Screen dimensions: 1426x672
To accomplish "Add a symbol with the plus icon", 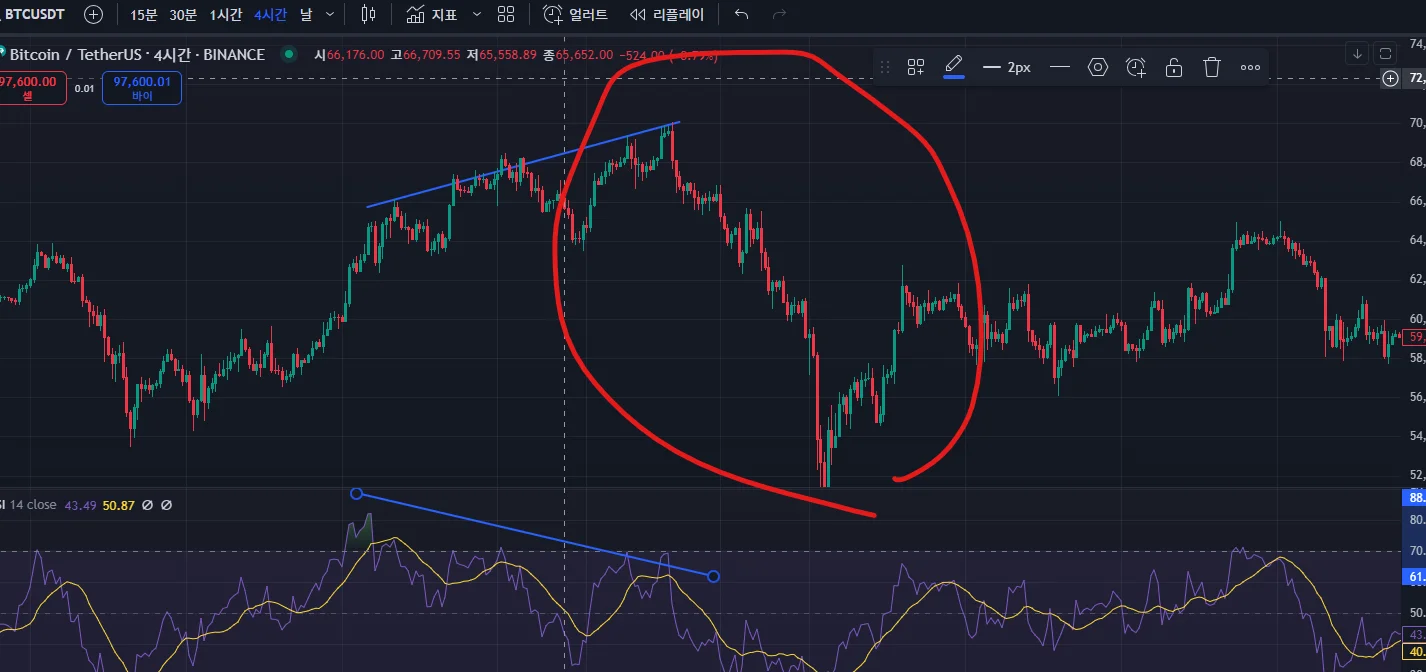I will tap(93, 14).
